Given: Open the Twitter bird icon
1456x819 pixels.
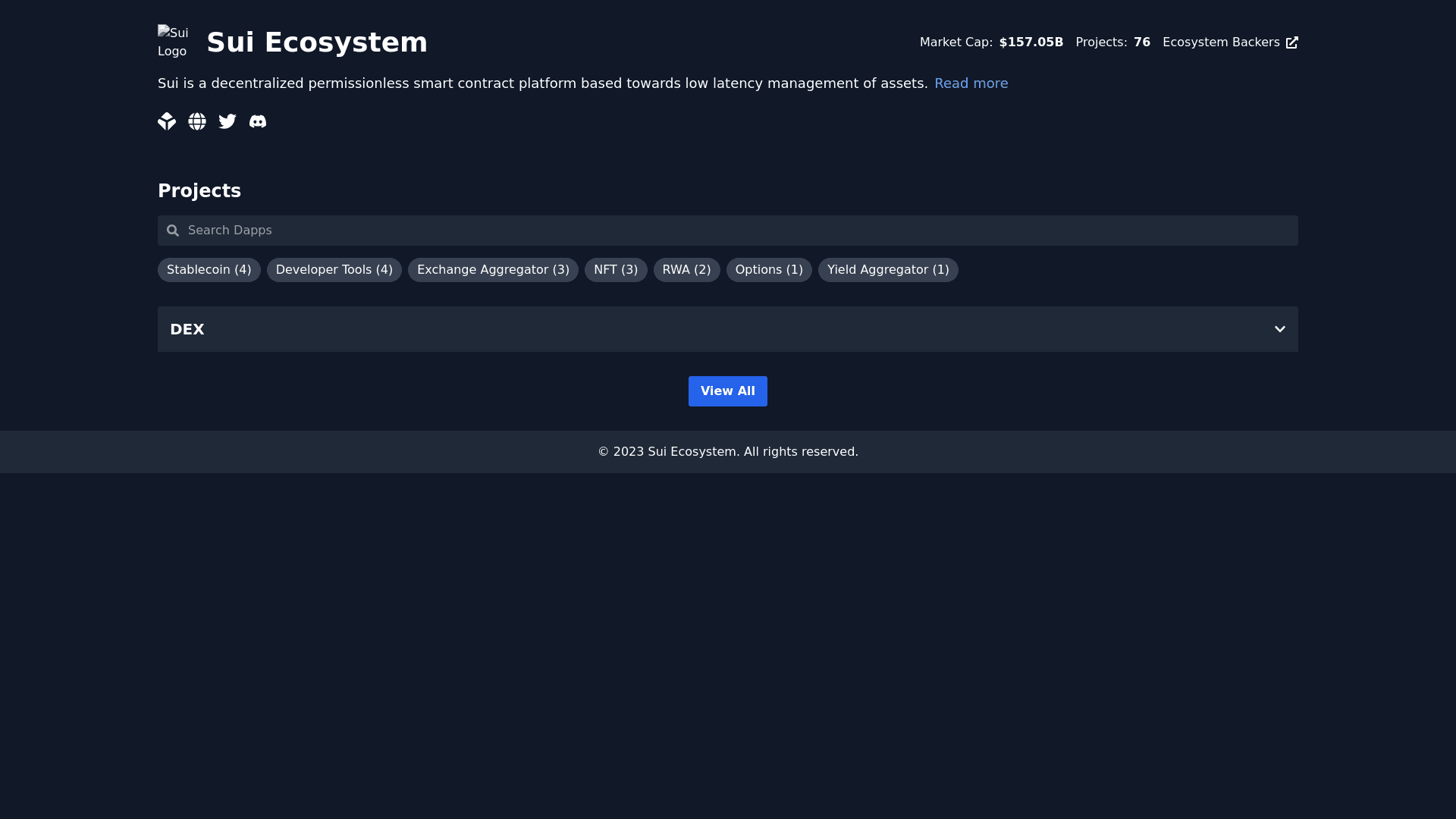Looking at the screenshot, I should [227, 121].
